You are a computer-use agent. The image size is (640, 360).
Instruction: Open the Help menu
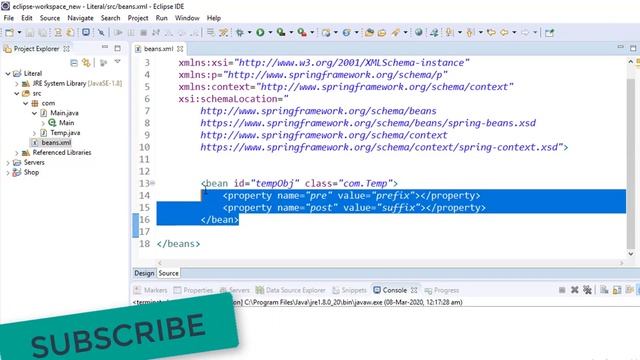tap(214, 18)
